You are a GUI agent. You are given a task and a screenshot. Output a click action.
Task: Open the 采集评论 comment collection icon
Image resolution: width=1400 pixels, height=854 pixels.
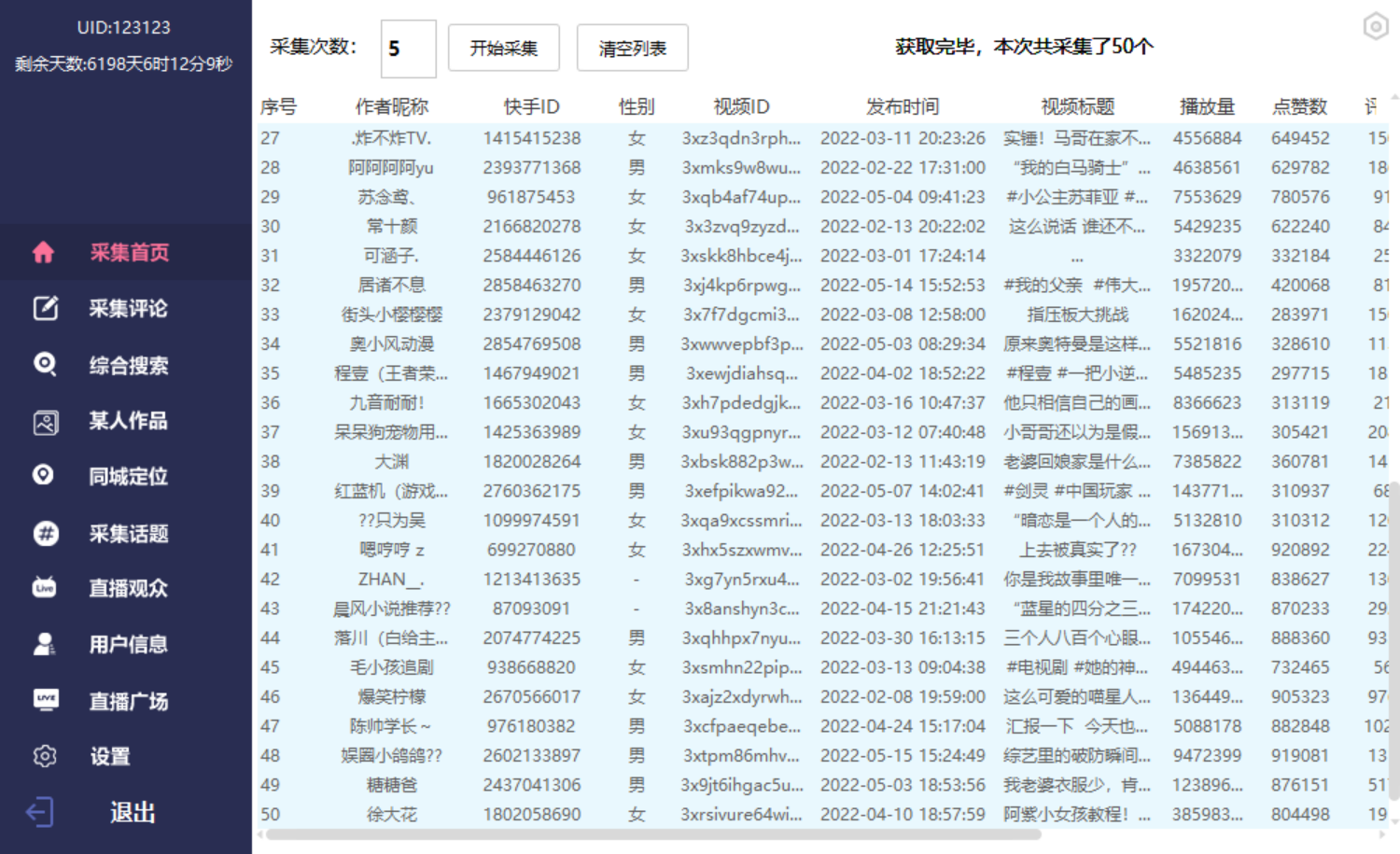tap(44, 308)
